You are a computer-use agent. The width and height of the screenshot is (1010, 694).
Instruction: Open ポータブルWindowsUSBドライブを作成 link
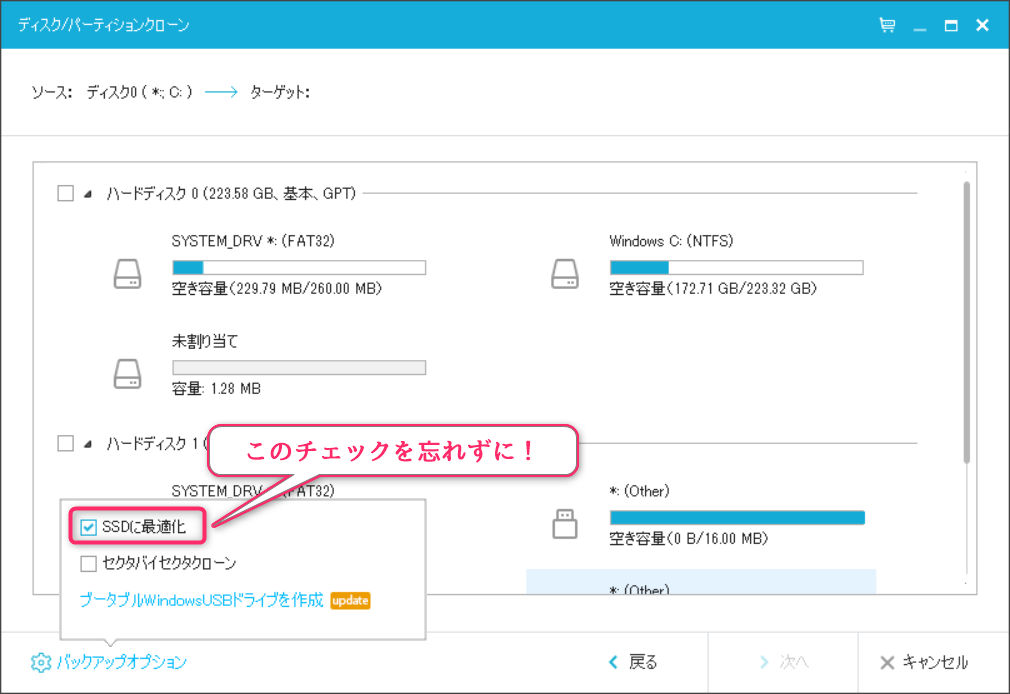[201, 600]
